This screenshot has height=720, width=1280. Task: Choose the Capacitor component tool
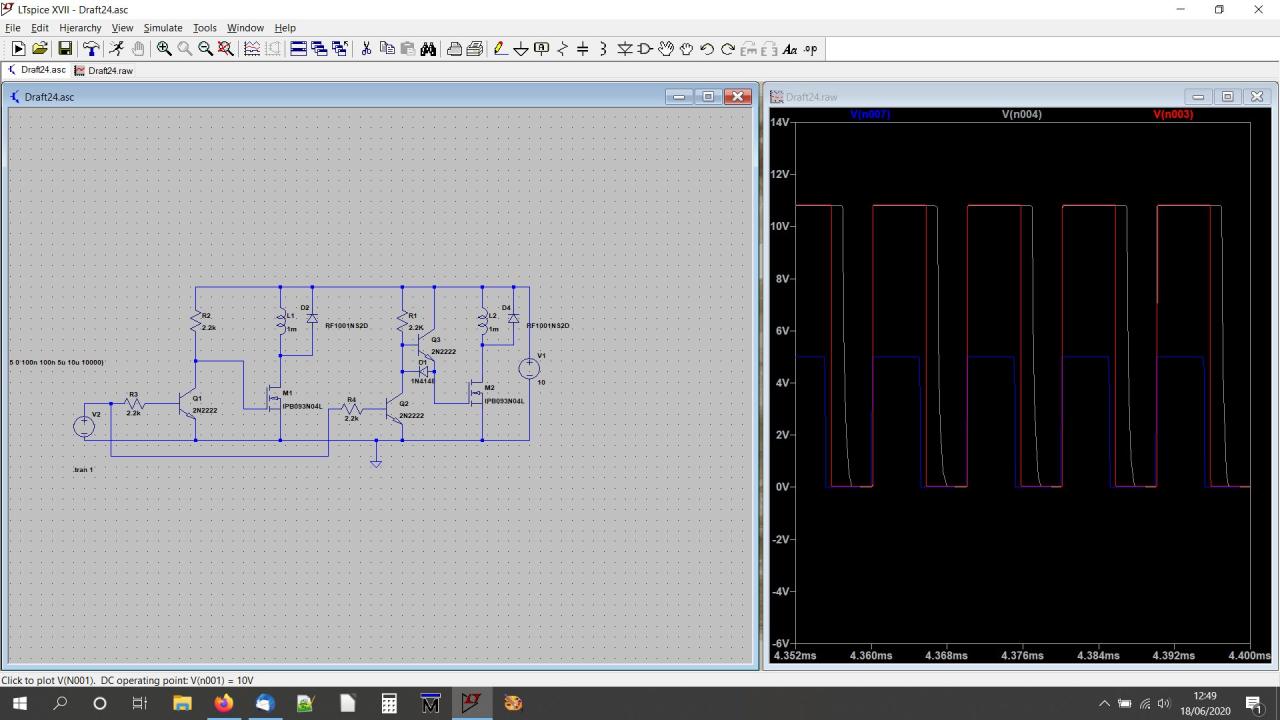tap(582, 49)
